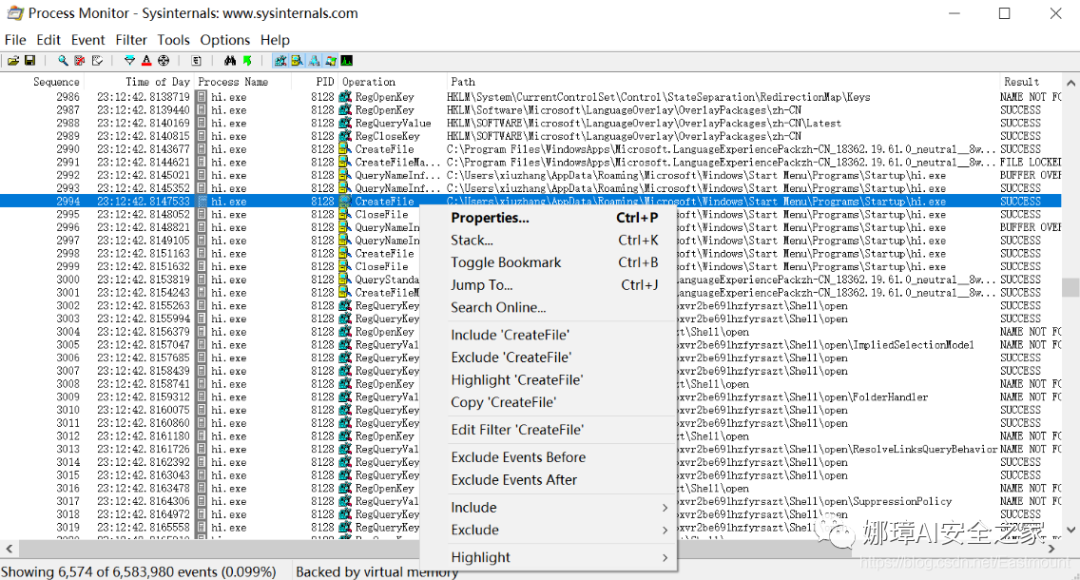The width and height of the screenshot is (1080, 580).
Task: Click the horizontal scrollbar right arrow
Action: click(x=1052, y=549)
